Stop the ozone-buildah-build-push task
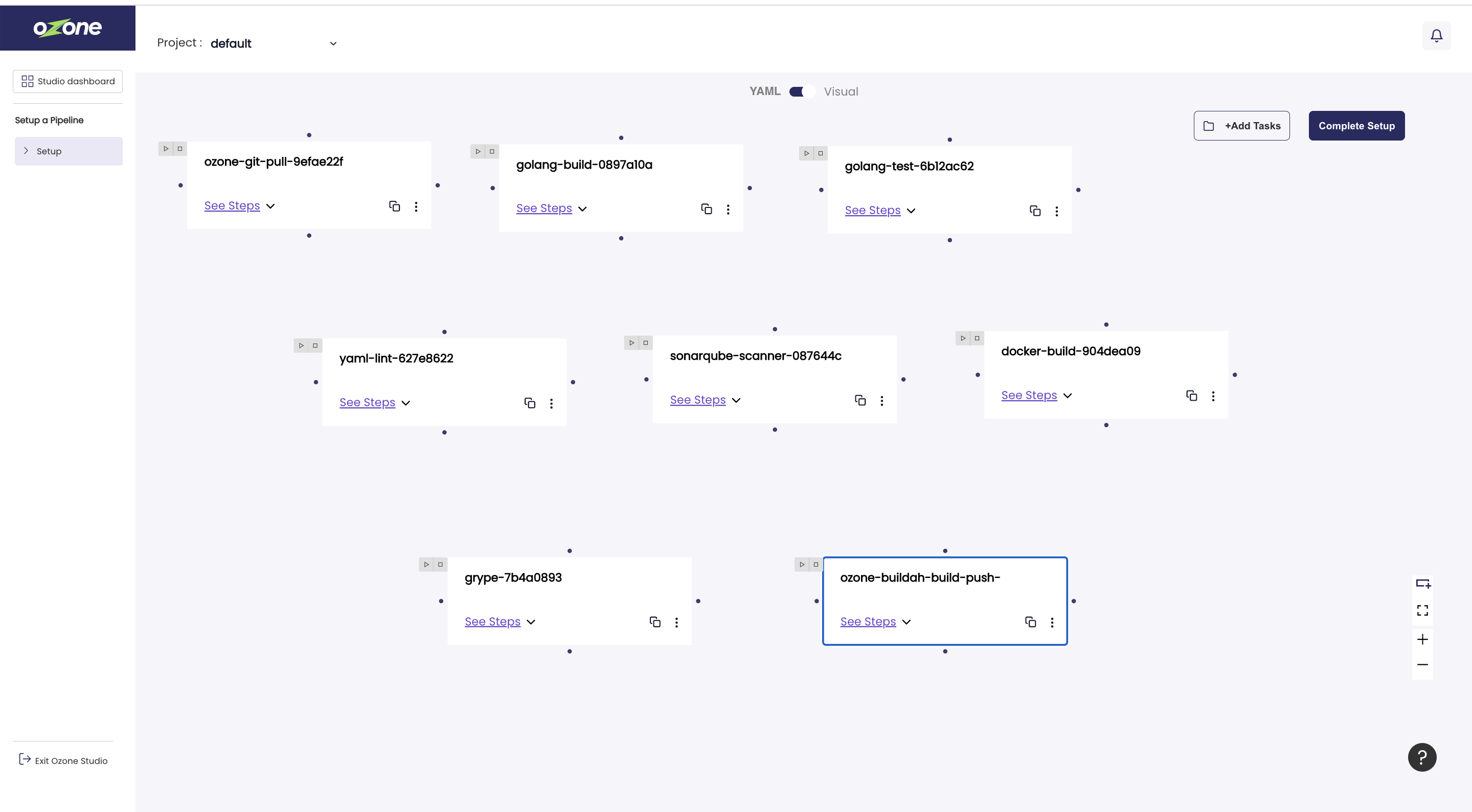Image resolution: width=1472 pixels, height=812 pixels. click(x=816, y=564)
